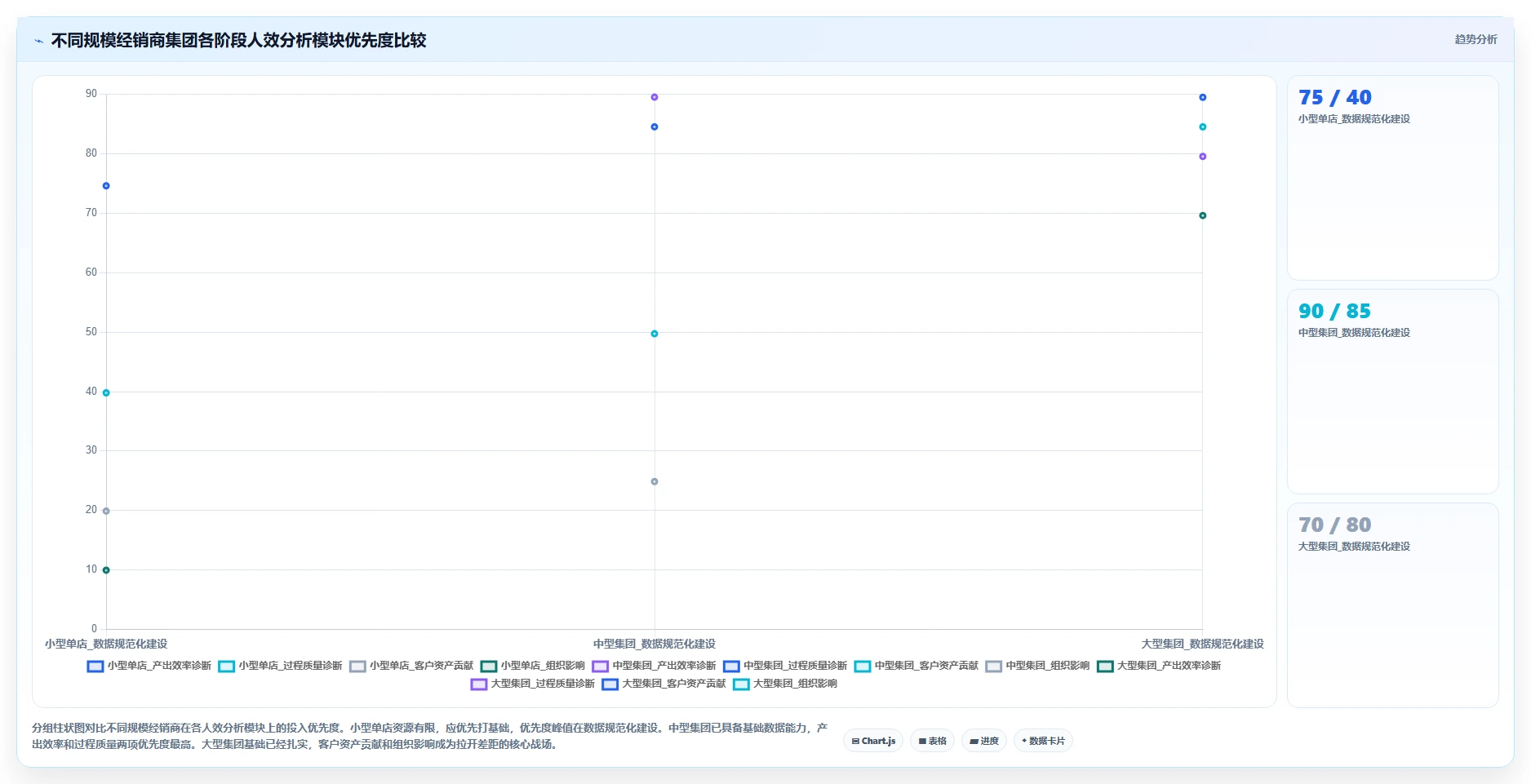
Task: Click the y-axis tick label 10
Action: coord(91,569)
